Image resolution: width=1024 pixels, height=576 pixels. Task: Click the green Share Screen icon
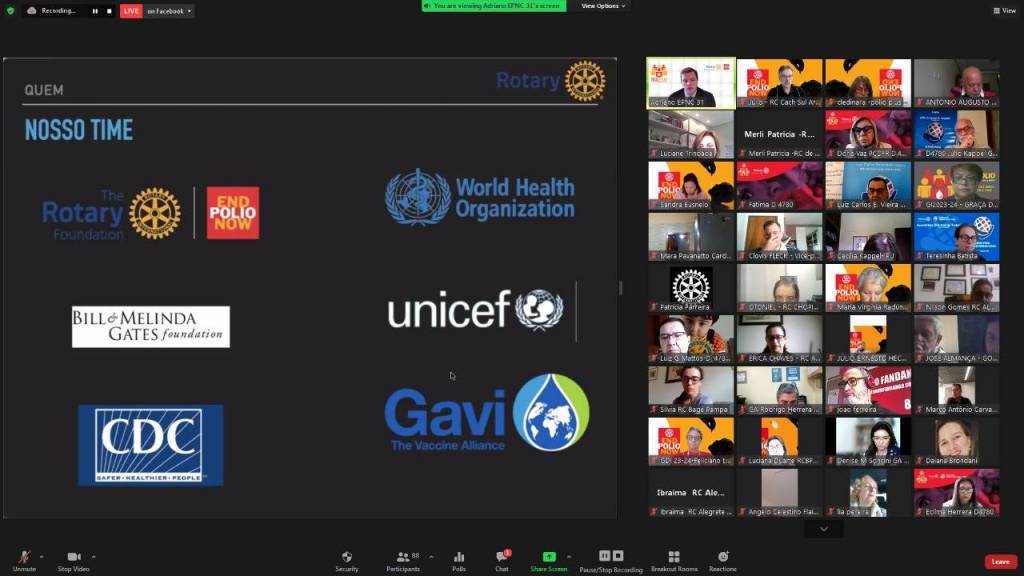(548, 557)
